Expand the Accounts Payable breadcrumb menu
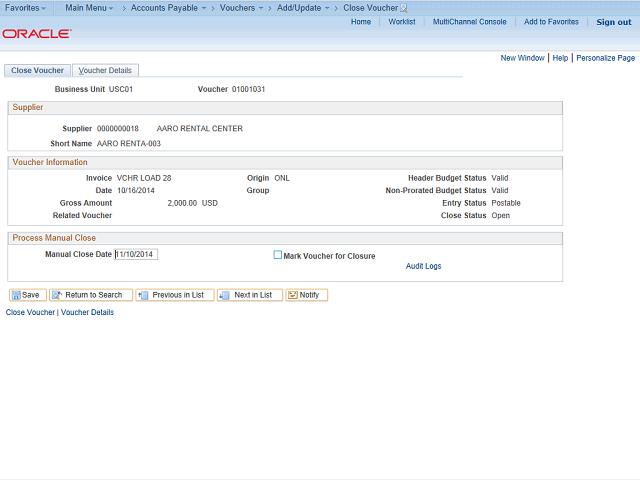 pyautogui.click(x=168, y=8)
